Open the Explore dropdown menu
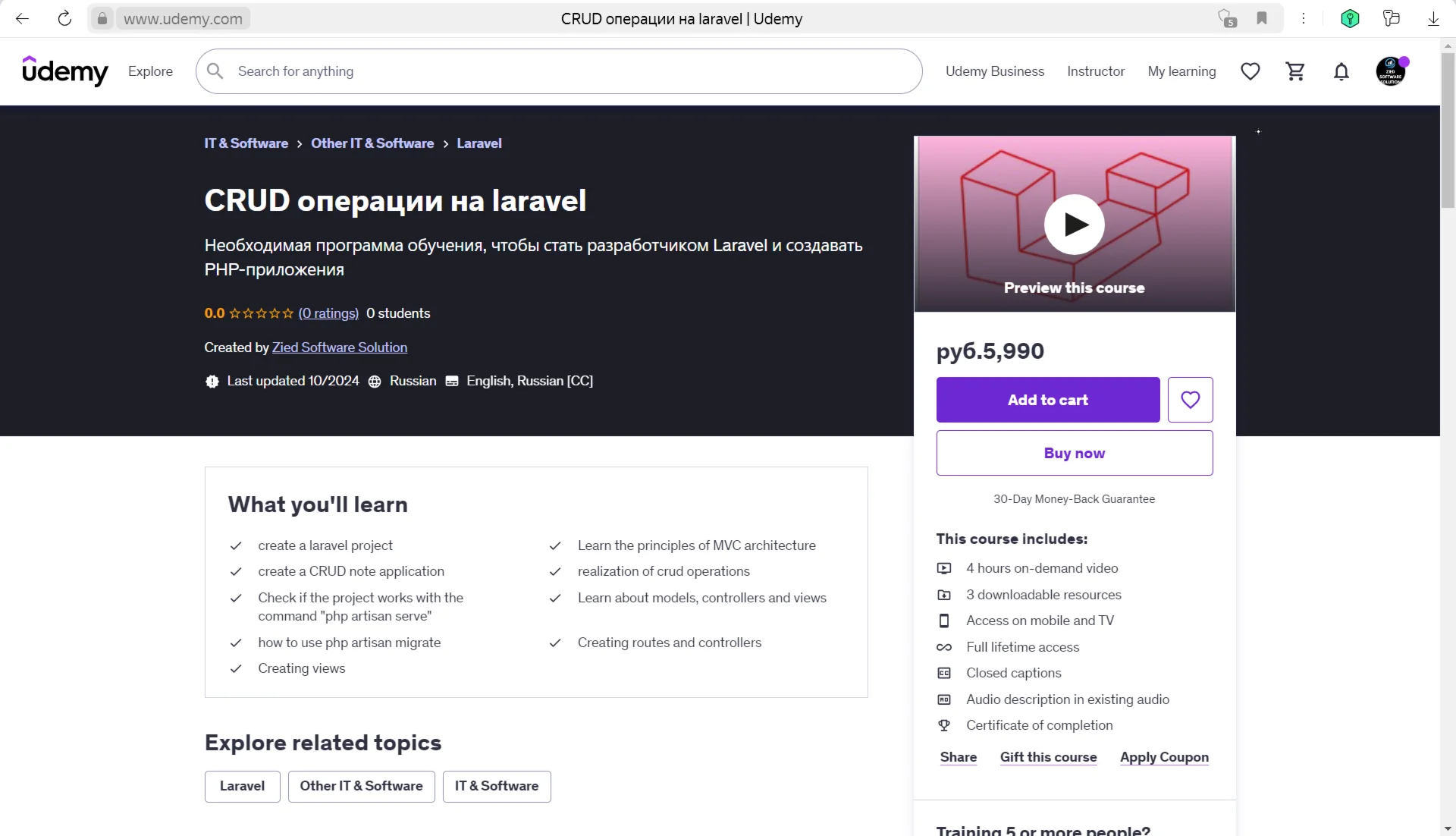1456x836 pixels. click(x=150, y=71)
